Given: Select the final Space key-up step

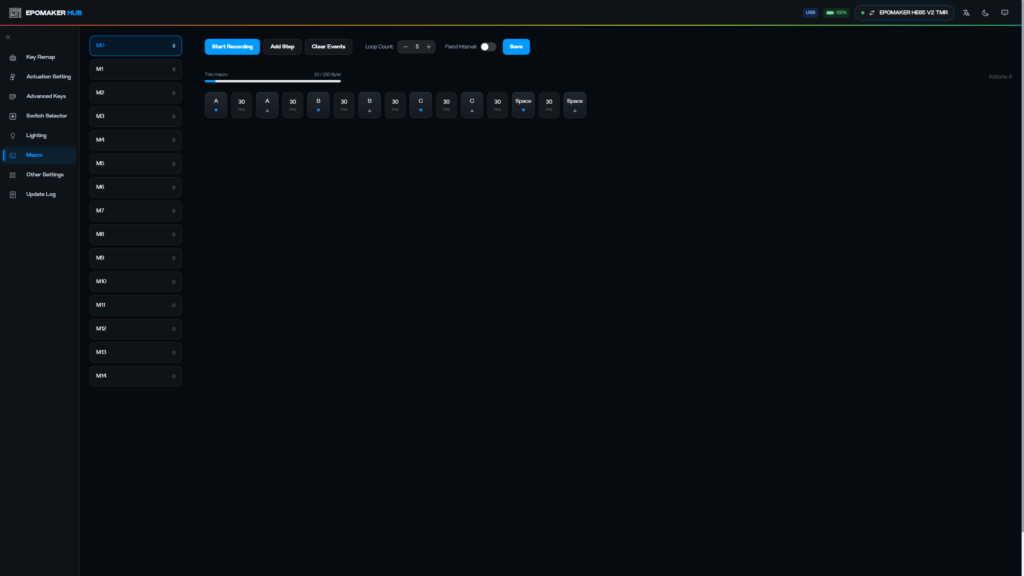Looking at the screenshot, I should (x=575, y=104).
